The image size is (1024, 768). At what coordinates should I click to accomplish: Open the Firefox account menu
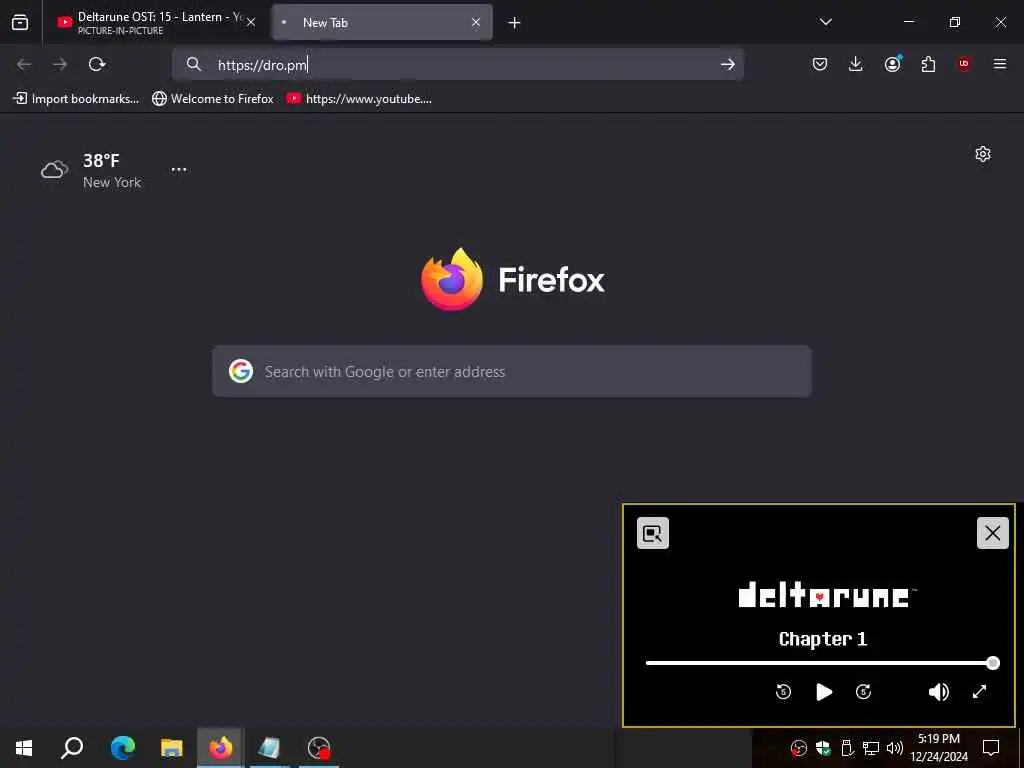pos(892,64)
